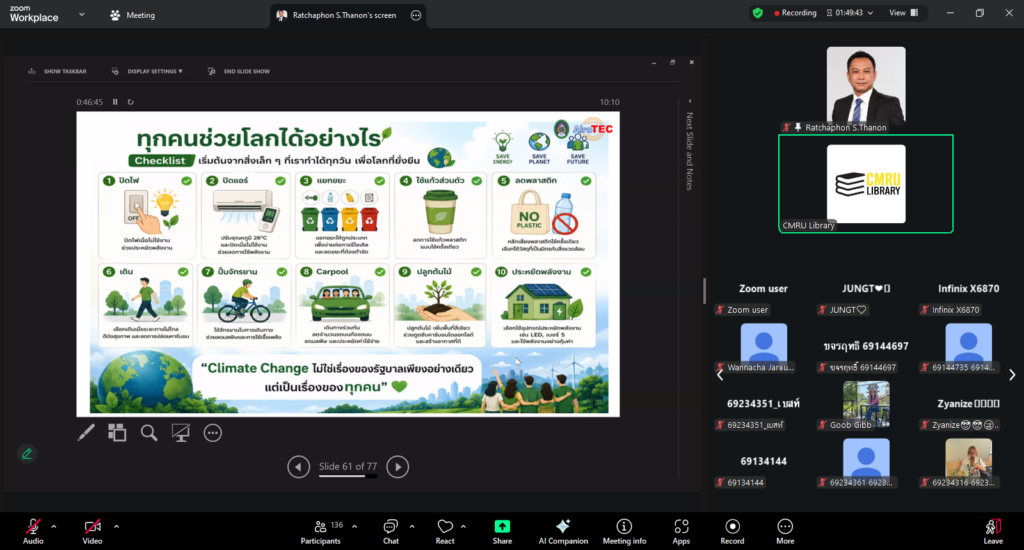Expand the View layout dropdown
1024x550 pixels.
point(903,13)
